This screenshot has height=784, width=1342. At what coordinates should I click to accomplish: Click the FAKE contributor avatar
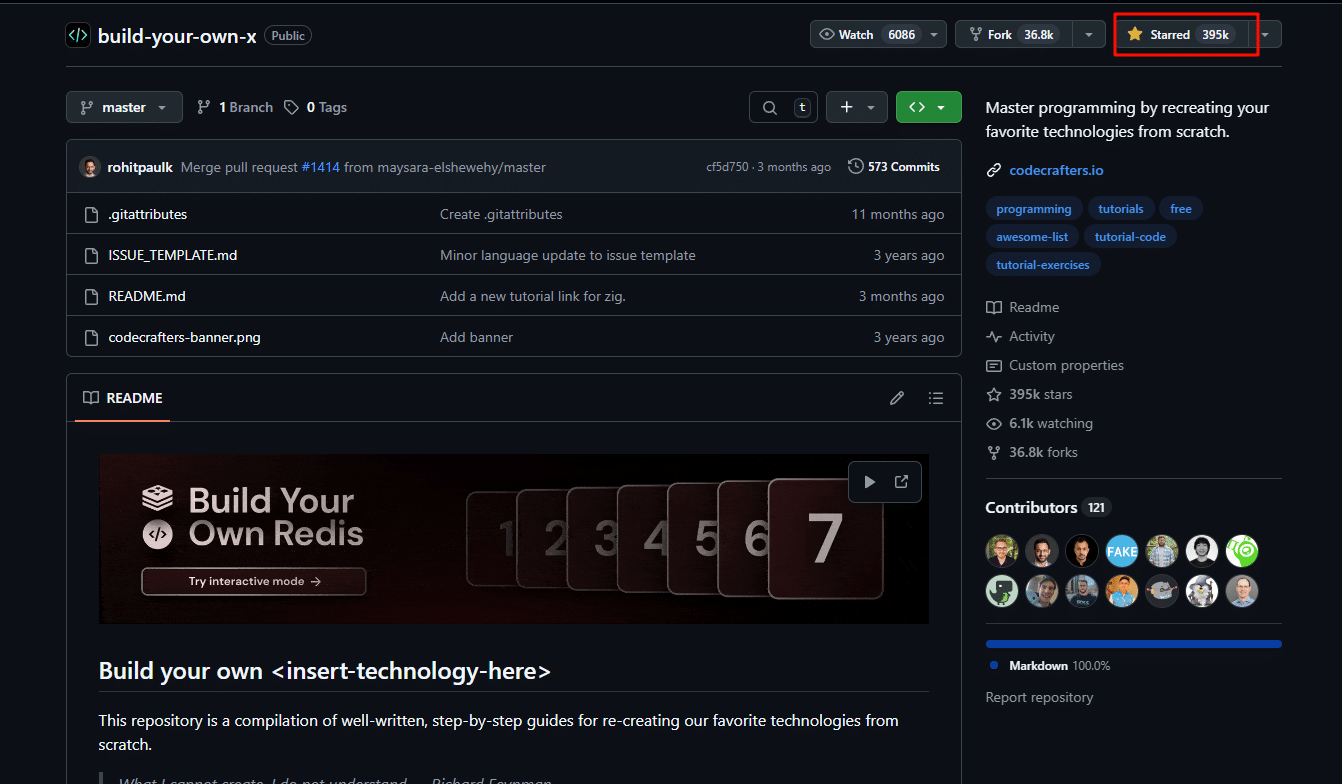(x=1122, y=551)
